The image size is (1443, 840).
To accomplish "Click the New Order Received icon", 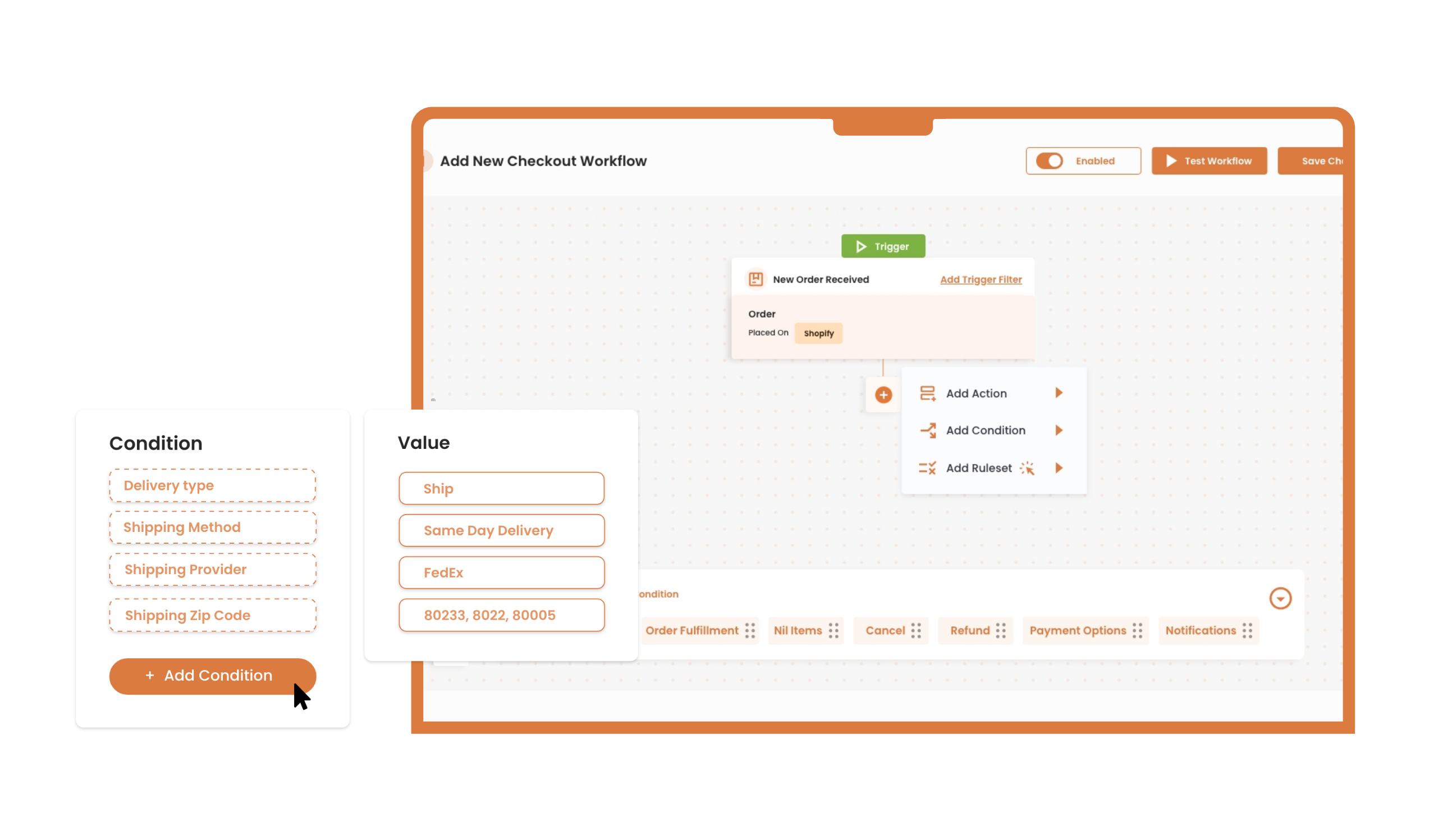I will (757, 278).
